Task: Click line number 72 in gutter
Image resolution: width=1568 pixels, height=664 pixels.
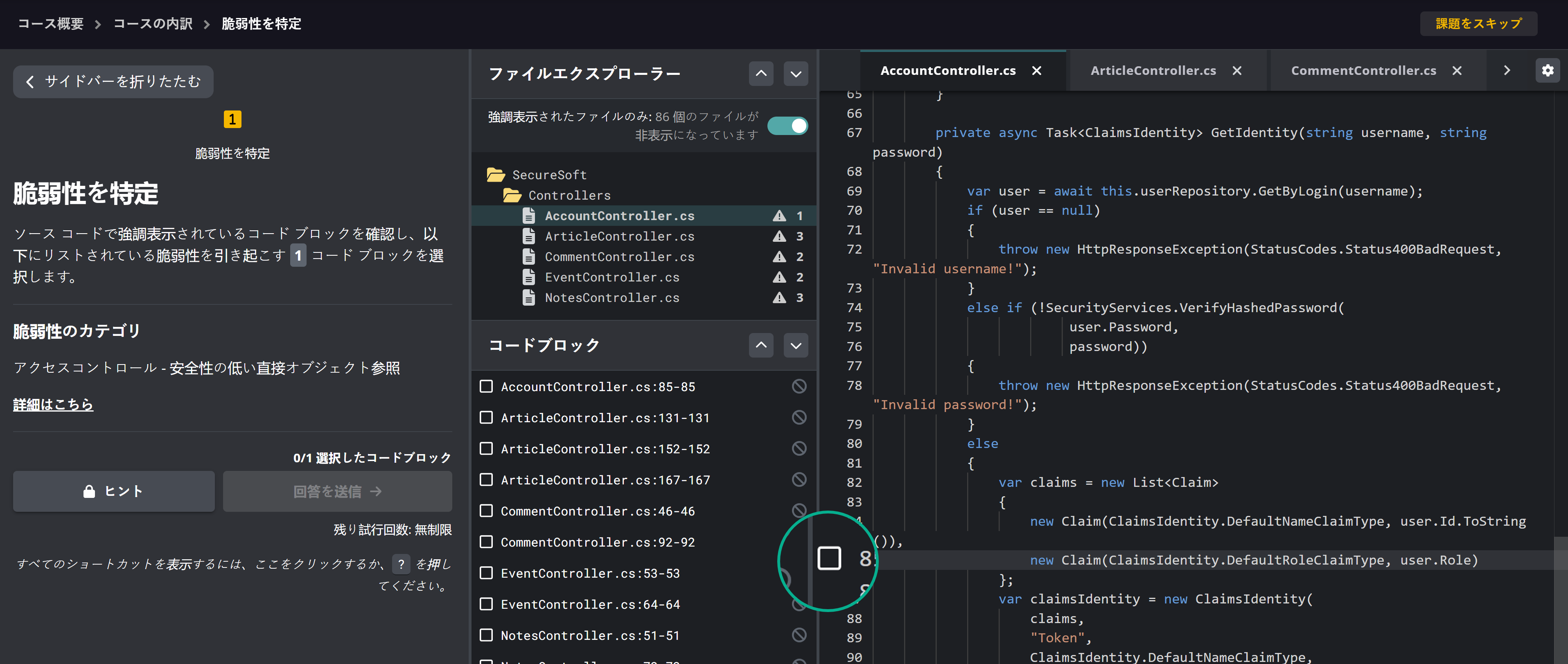Action: click(x=854, y=250)
